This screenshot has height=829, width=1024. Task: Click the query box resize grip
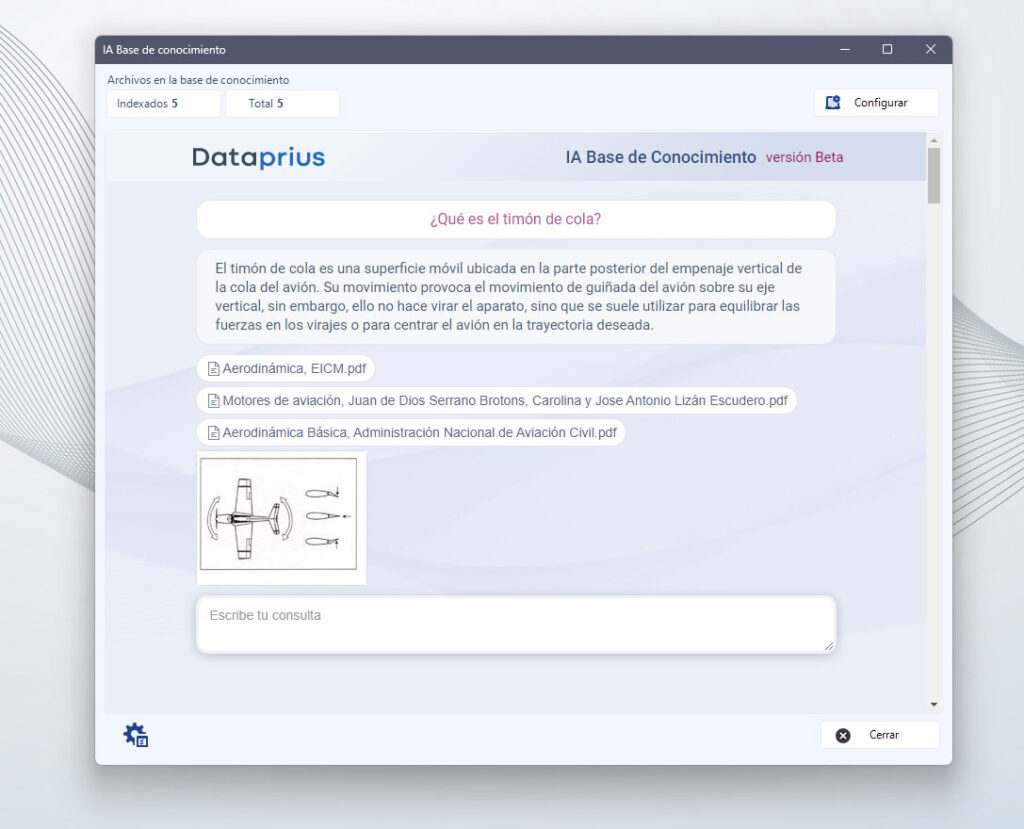pos(828,646)
